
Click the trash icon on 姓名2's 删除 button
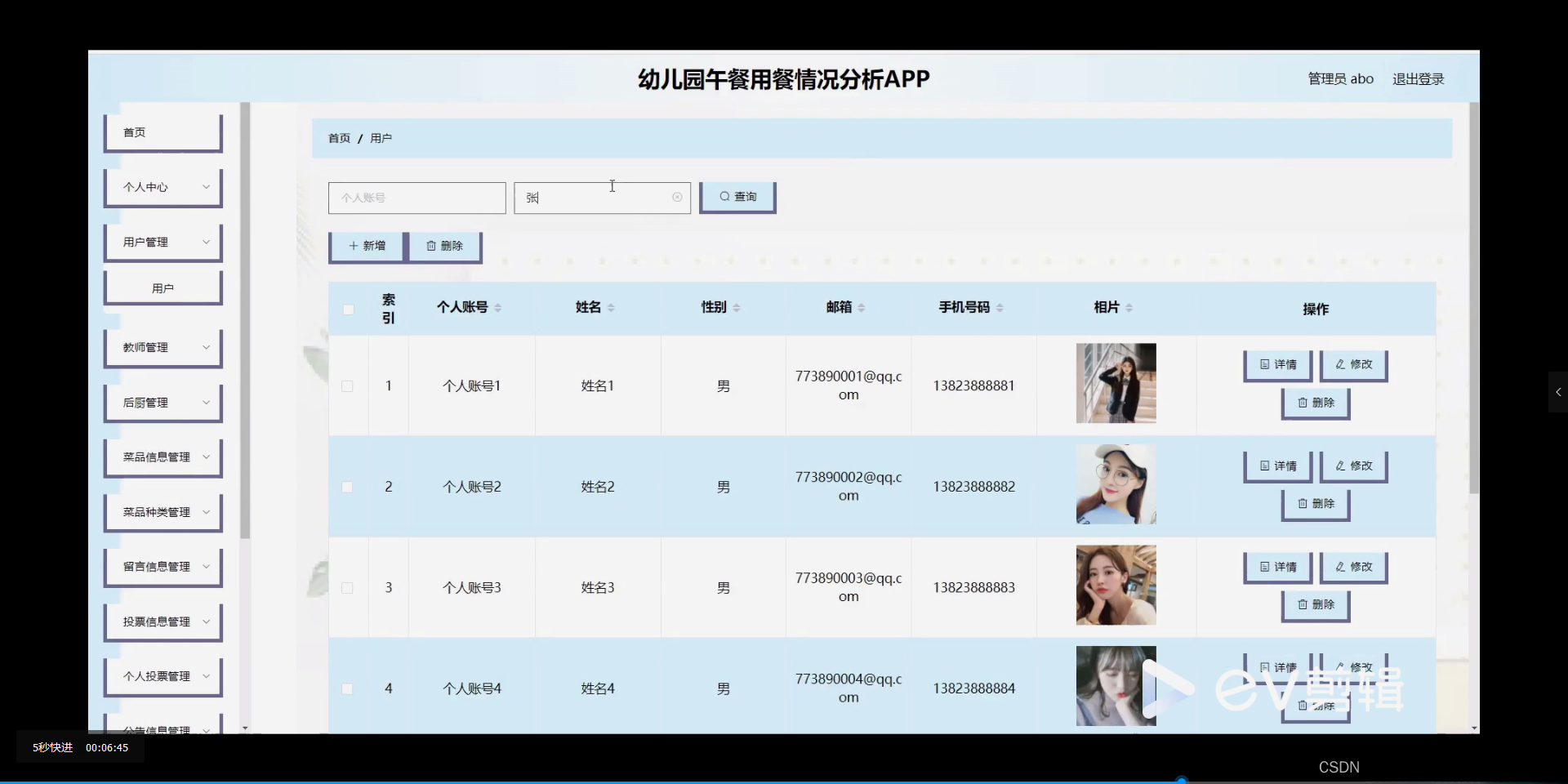[1302, 505]
